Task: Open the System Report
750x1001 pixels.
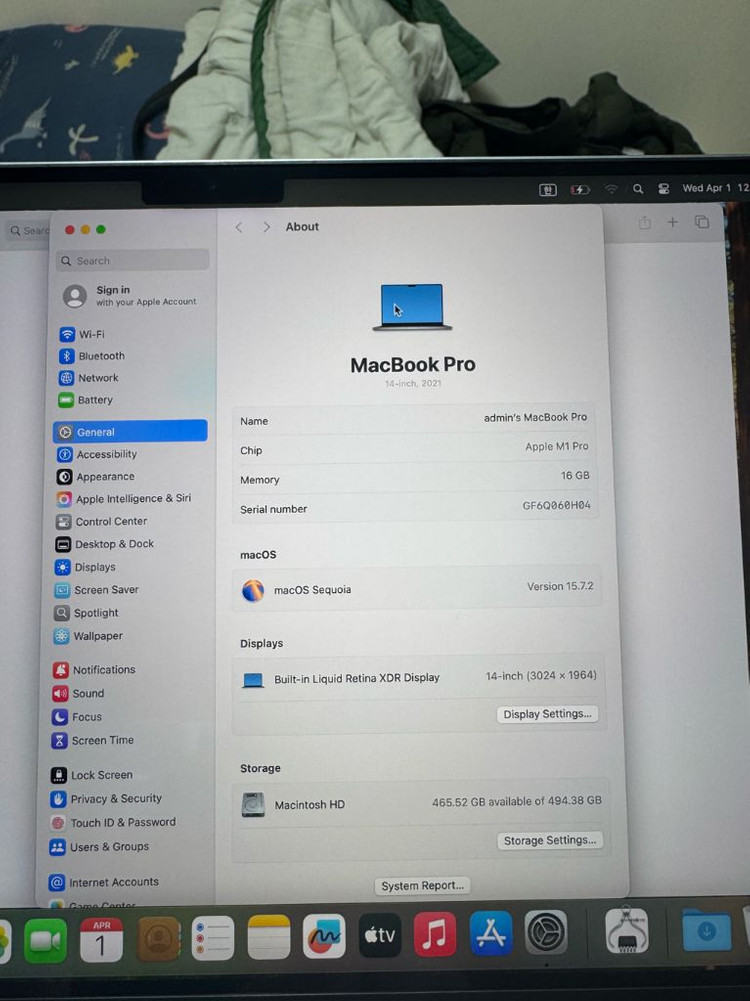Action: (422, 885)
